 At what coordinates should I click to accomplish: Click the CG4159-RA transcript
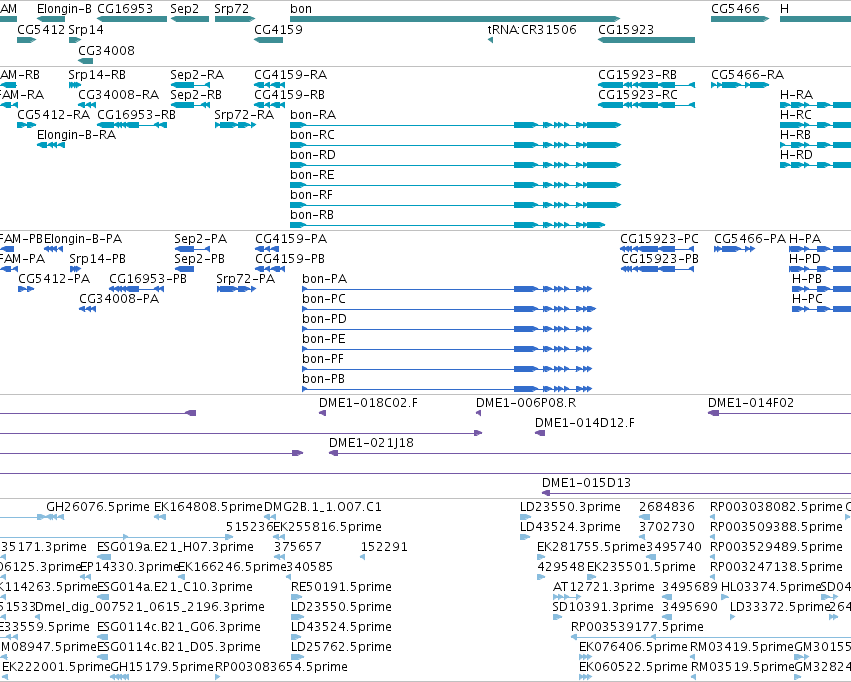click(269, 85)
